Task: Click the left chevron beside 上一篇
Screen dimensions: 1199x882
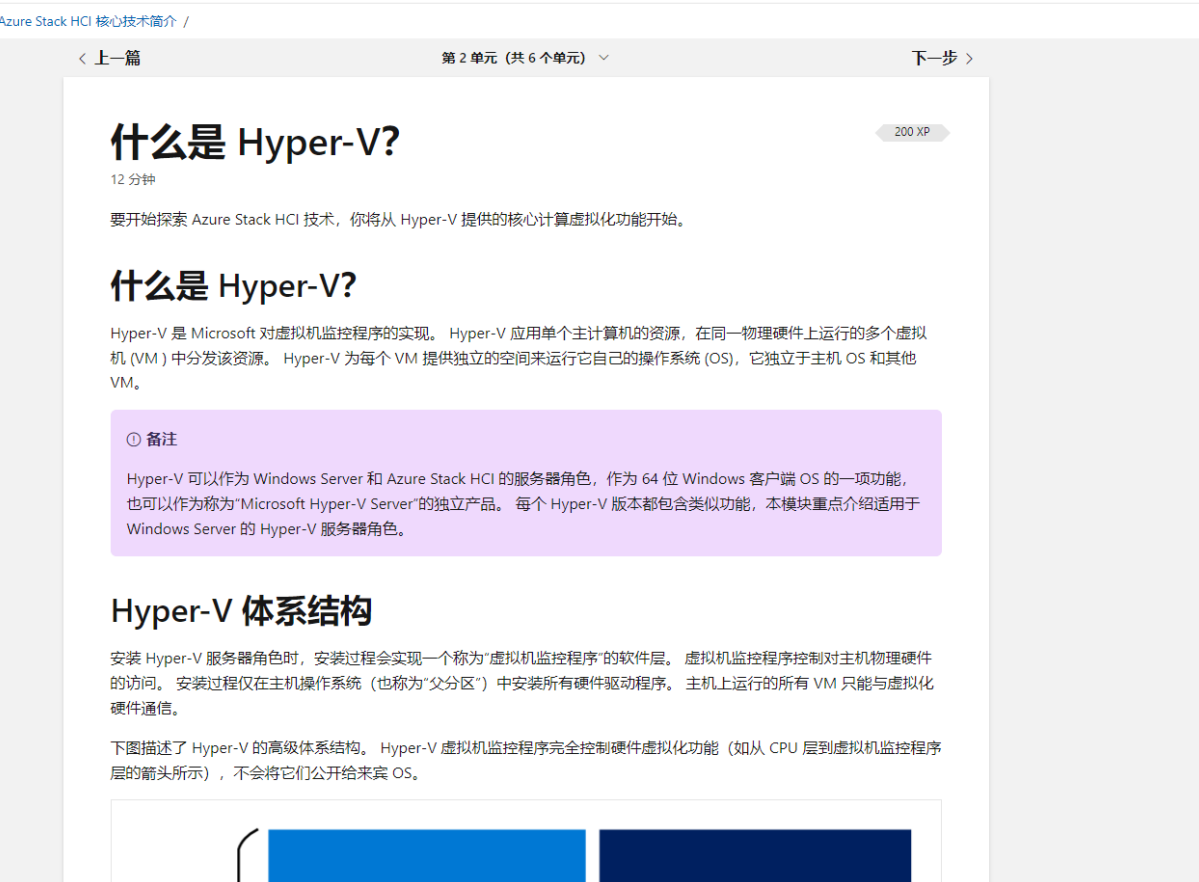Action: point(82,58)
